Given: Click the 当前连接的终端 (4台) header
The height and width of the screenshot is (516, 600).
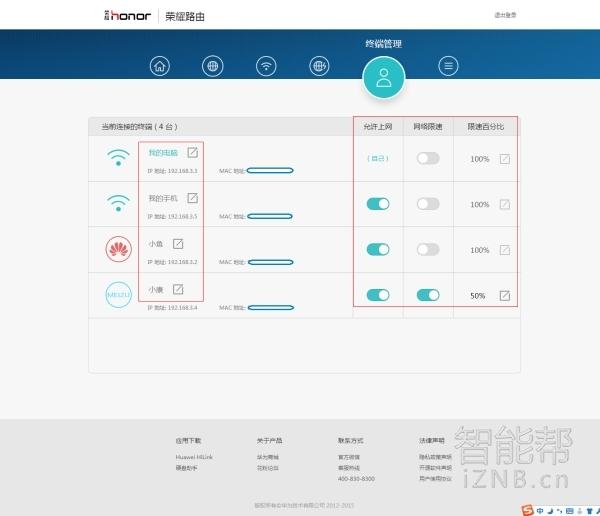Looking at the screenshot, I should [x=139, y=126].
